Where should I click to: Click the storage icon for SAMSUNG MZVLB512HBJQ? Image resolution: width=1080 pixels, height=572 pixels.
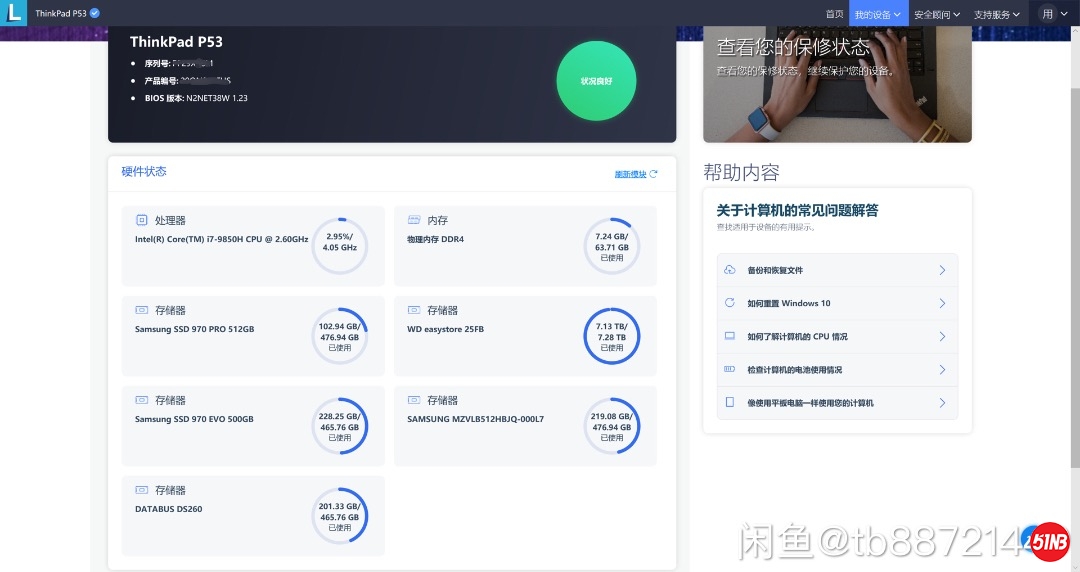click(414, 400)
